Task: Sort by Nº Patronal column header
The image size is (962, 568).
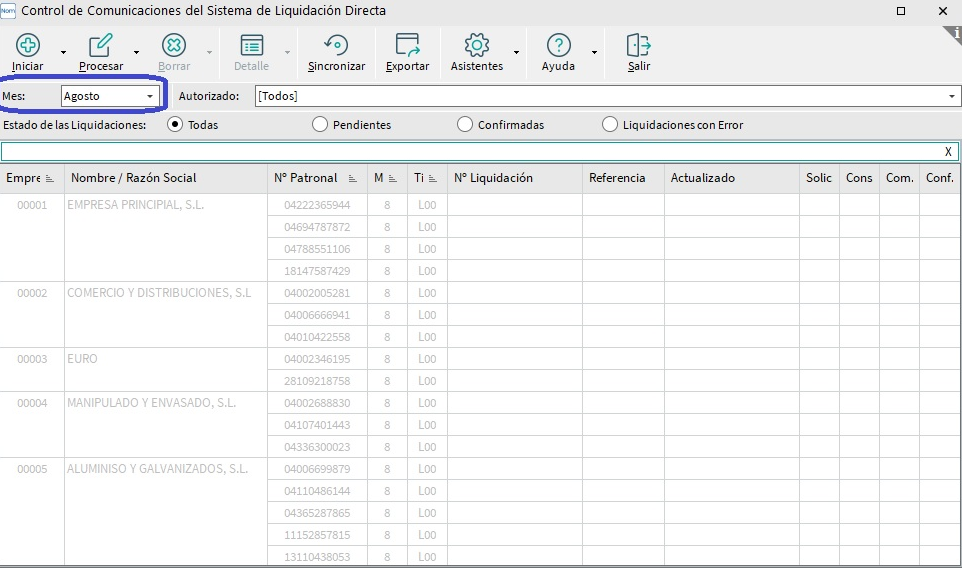Action: [x=317, y=178]
